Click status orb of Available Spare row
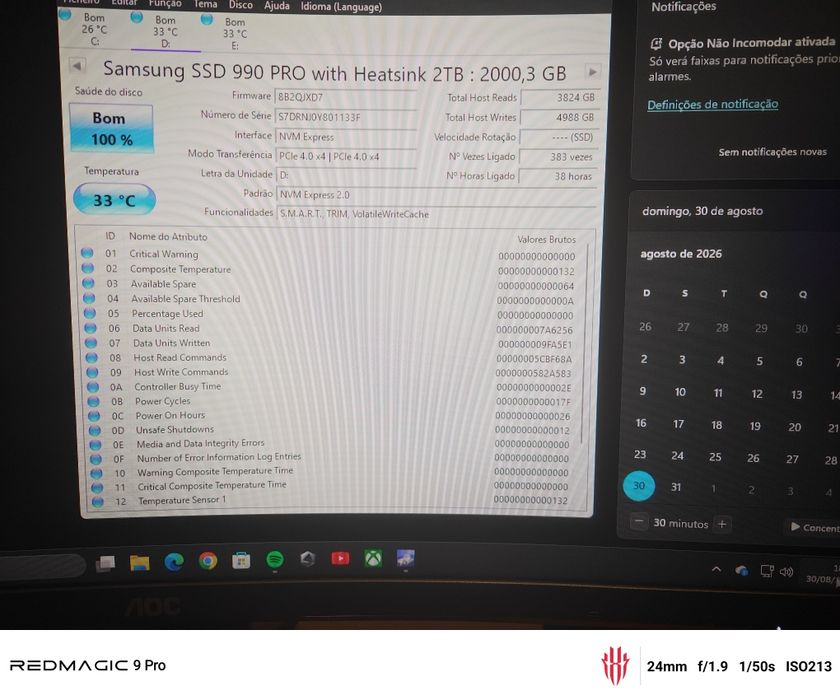Viewport: 840px width, 700px height. pos(88,283)
